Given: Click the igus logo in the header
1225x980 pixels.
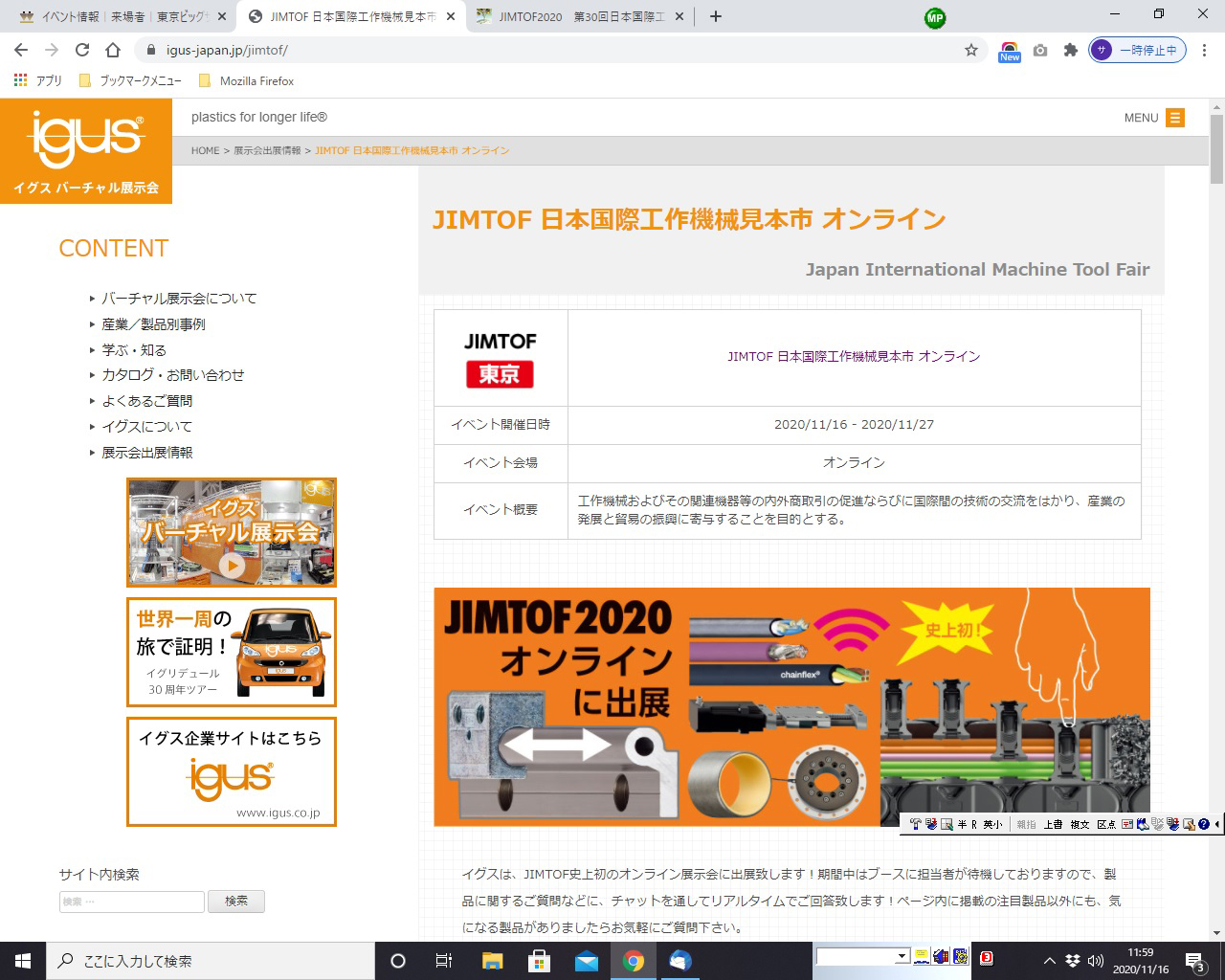Looking at the screenshot, I should click(86, 150).
